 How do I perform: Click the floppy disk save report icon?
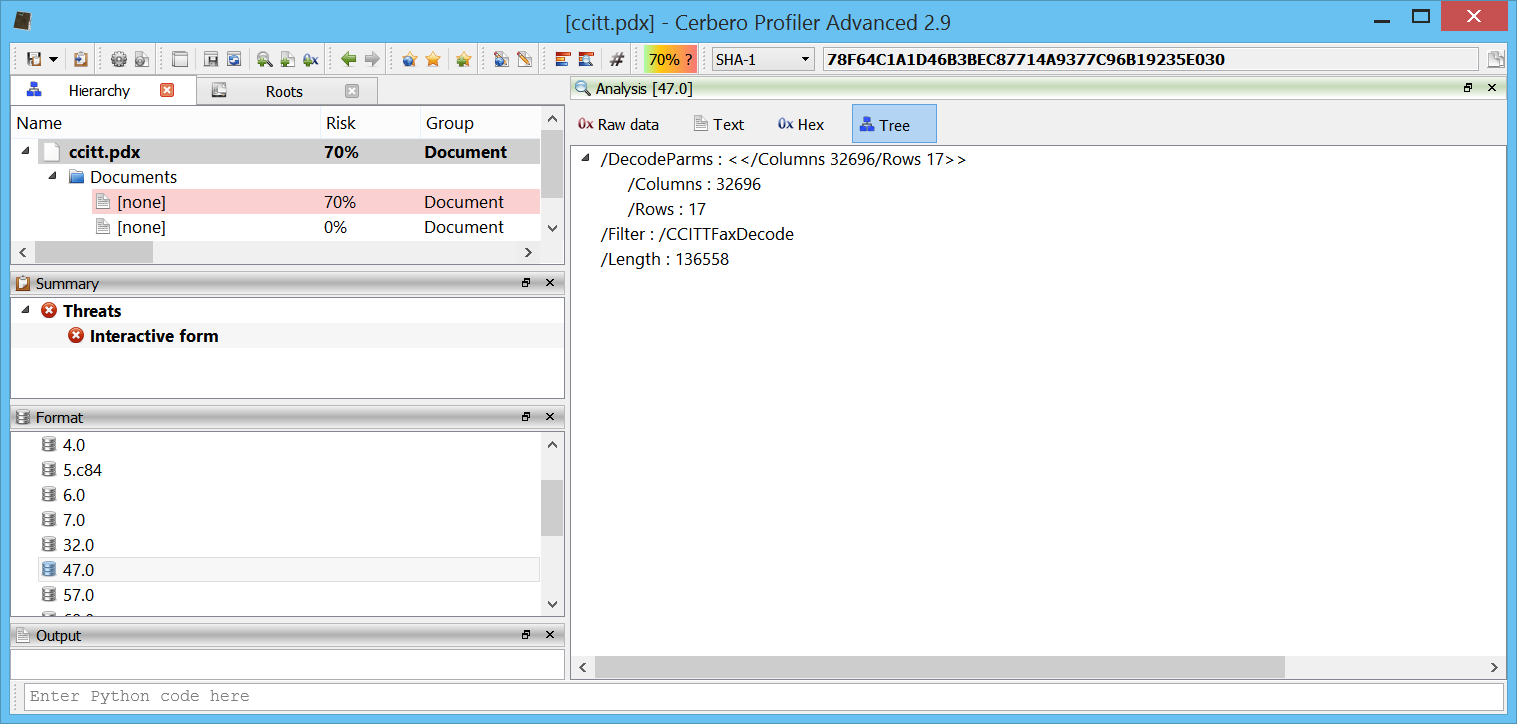click(211, 59)
